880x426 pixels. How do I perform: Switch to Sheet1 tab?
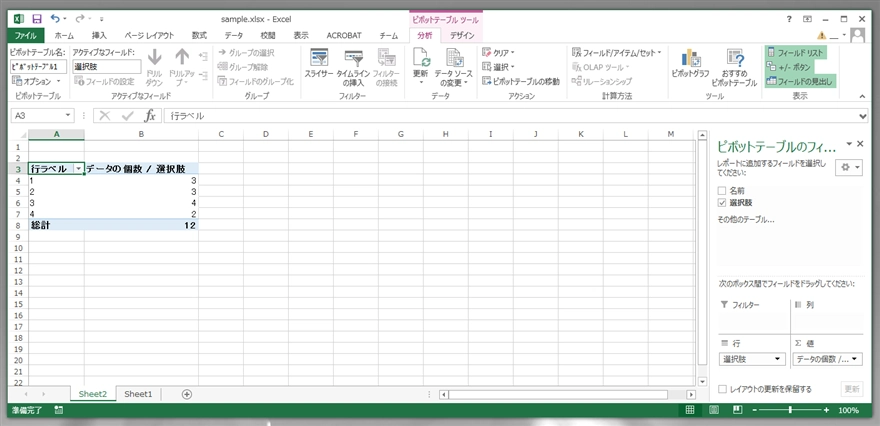tap(138, 394)
